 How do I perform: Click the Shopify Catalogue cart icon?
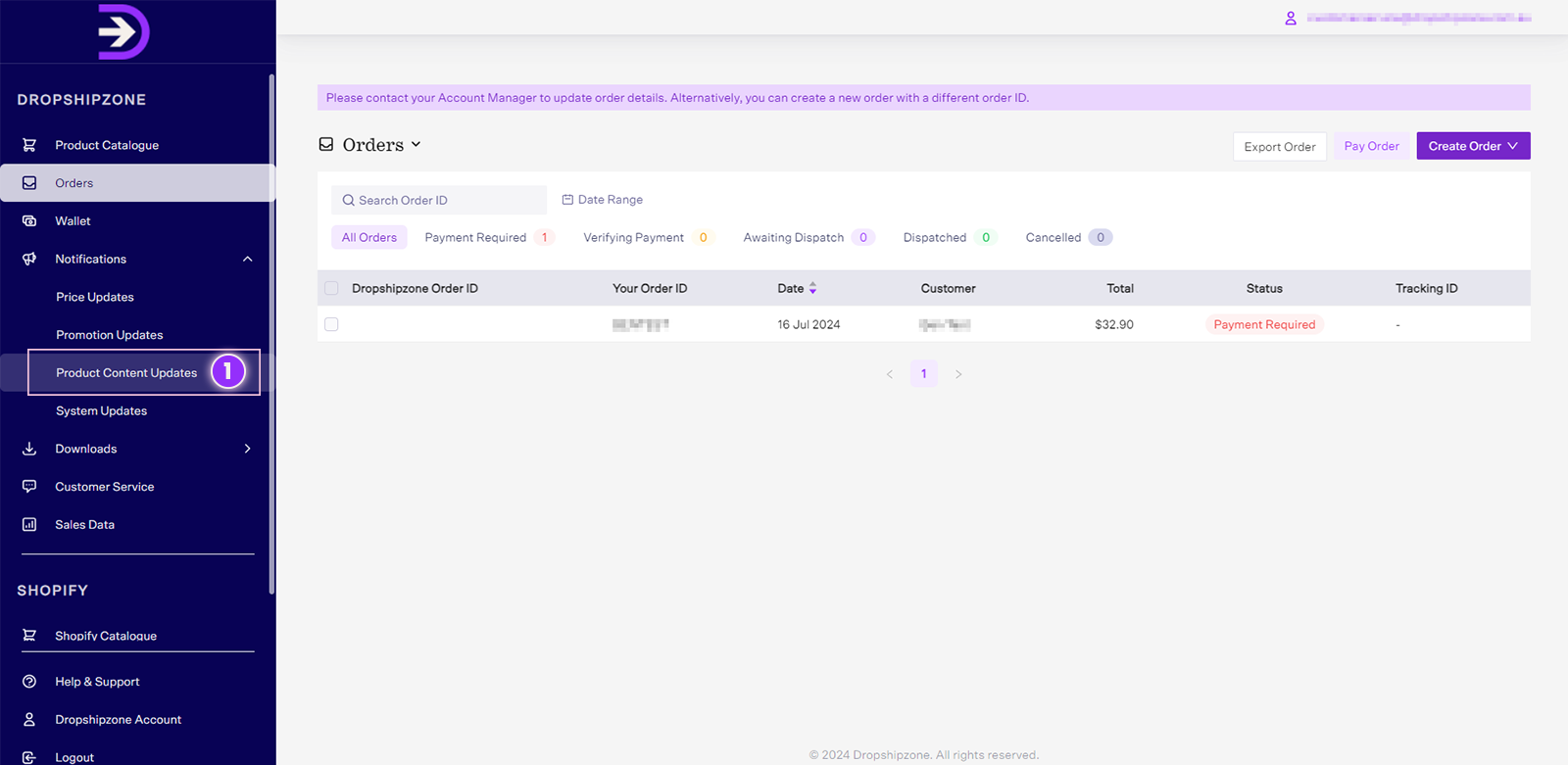tap(29, 636)
